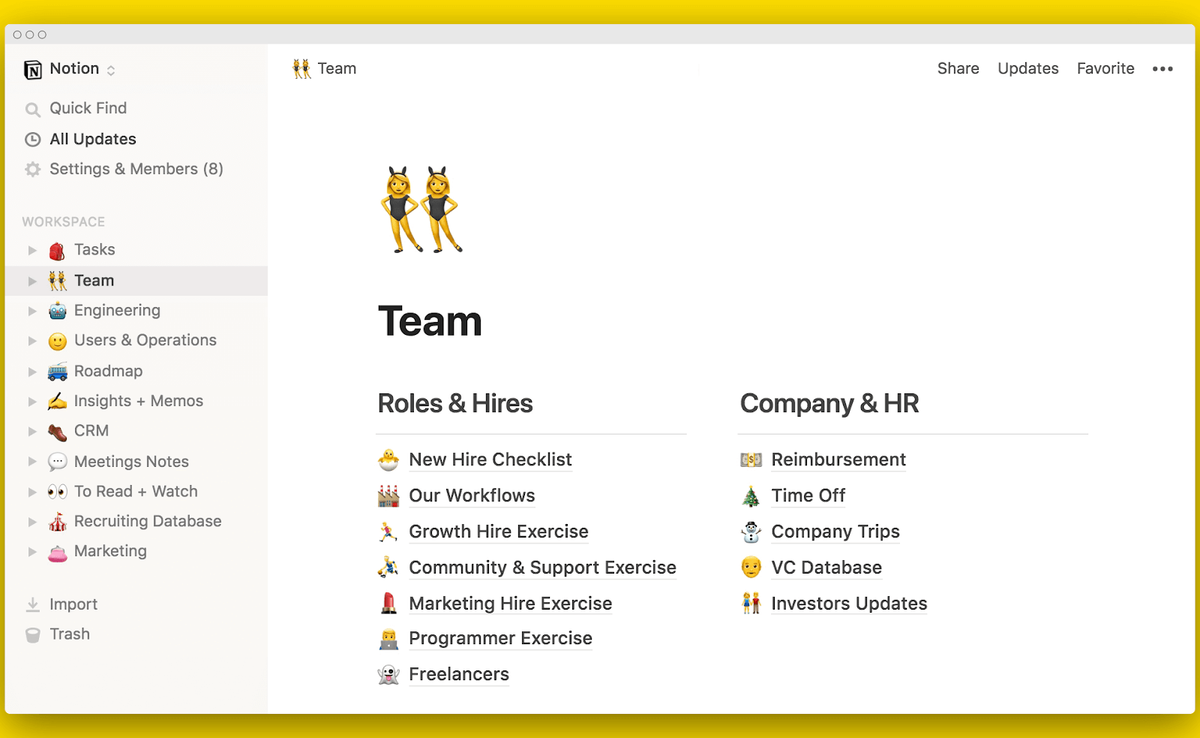Click the Roadmap trolleybus emoji icon
Viewport: 1200px width, 738px height.
[57, 371]
